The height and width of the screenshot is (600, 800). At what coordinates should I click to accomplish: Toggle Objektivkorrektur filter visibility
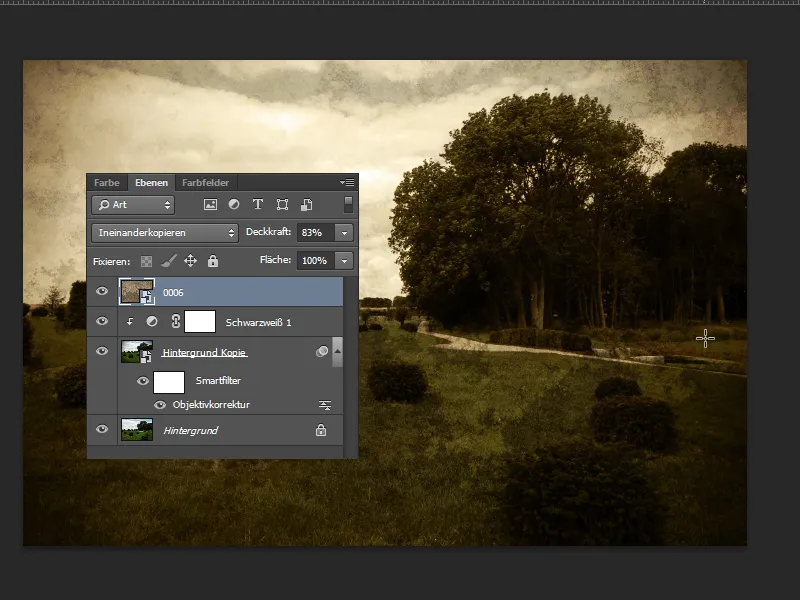(x=160, y=405)
